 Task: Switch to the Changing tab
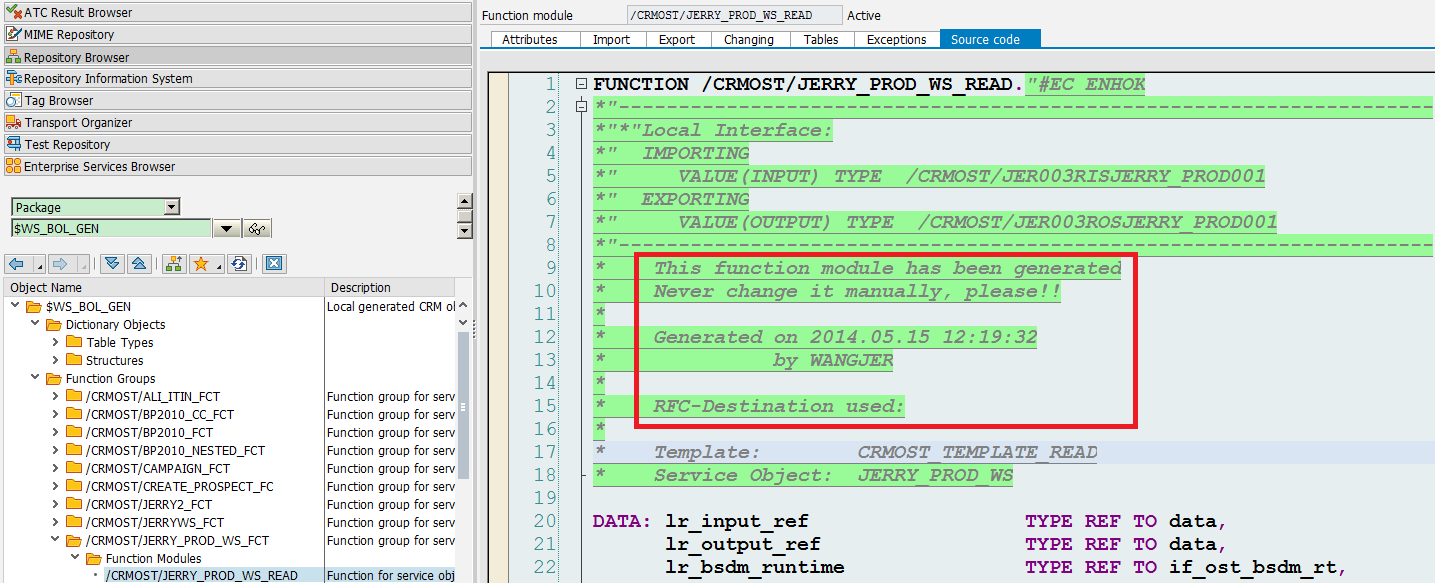(750, 39)
